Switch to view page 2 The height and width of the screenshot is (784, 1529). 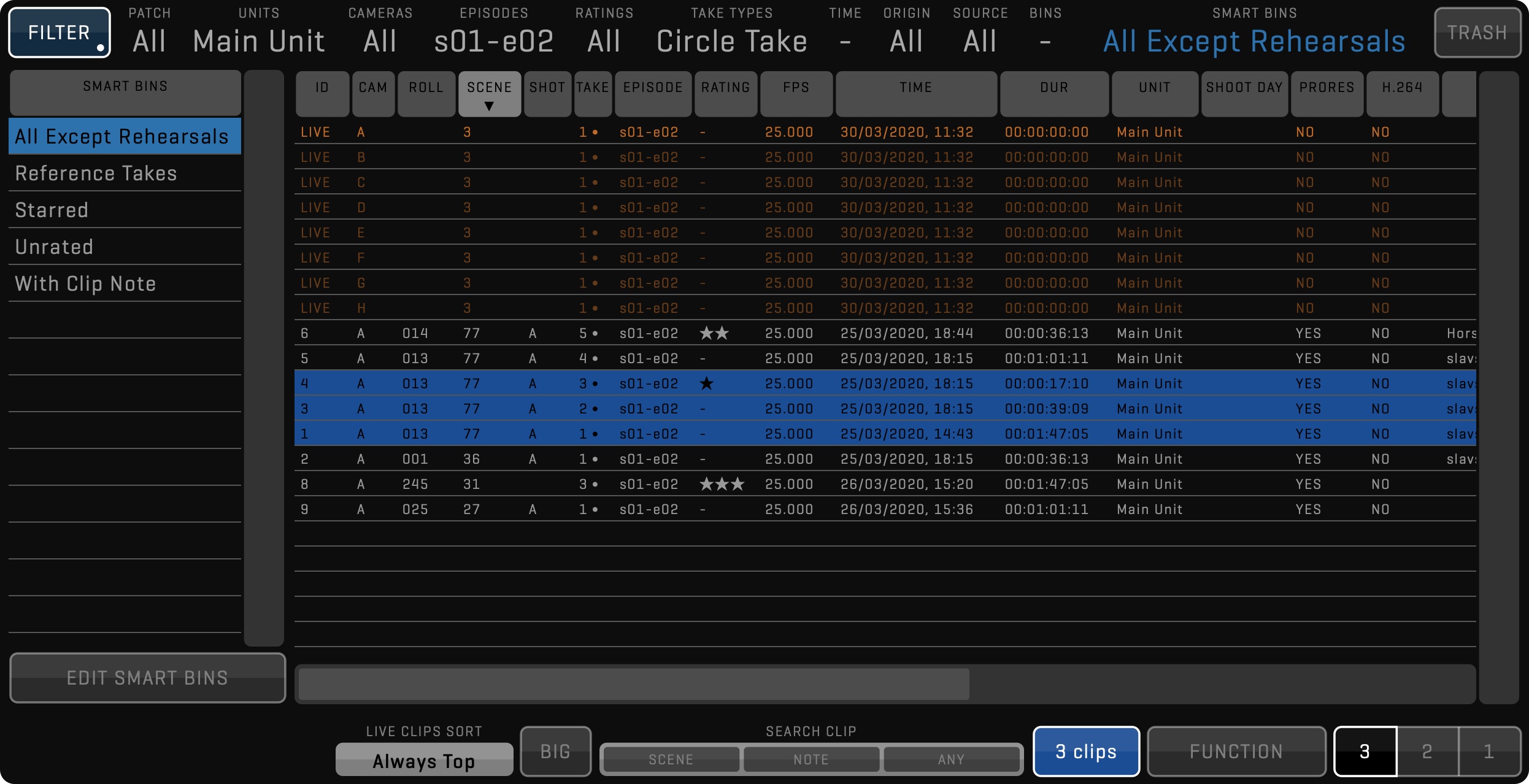pyautogui.click(x=1426, y=751)
